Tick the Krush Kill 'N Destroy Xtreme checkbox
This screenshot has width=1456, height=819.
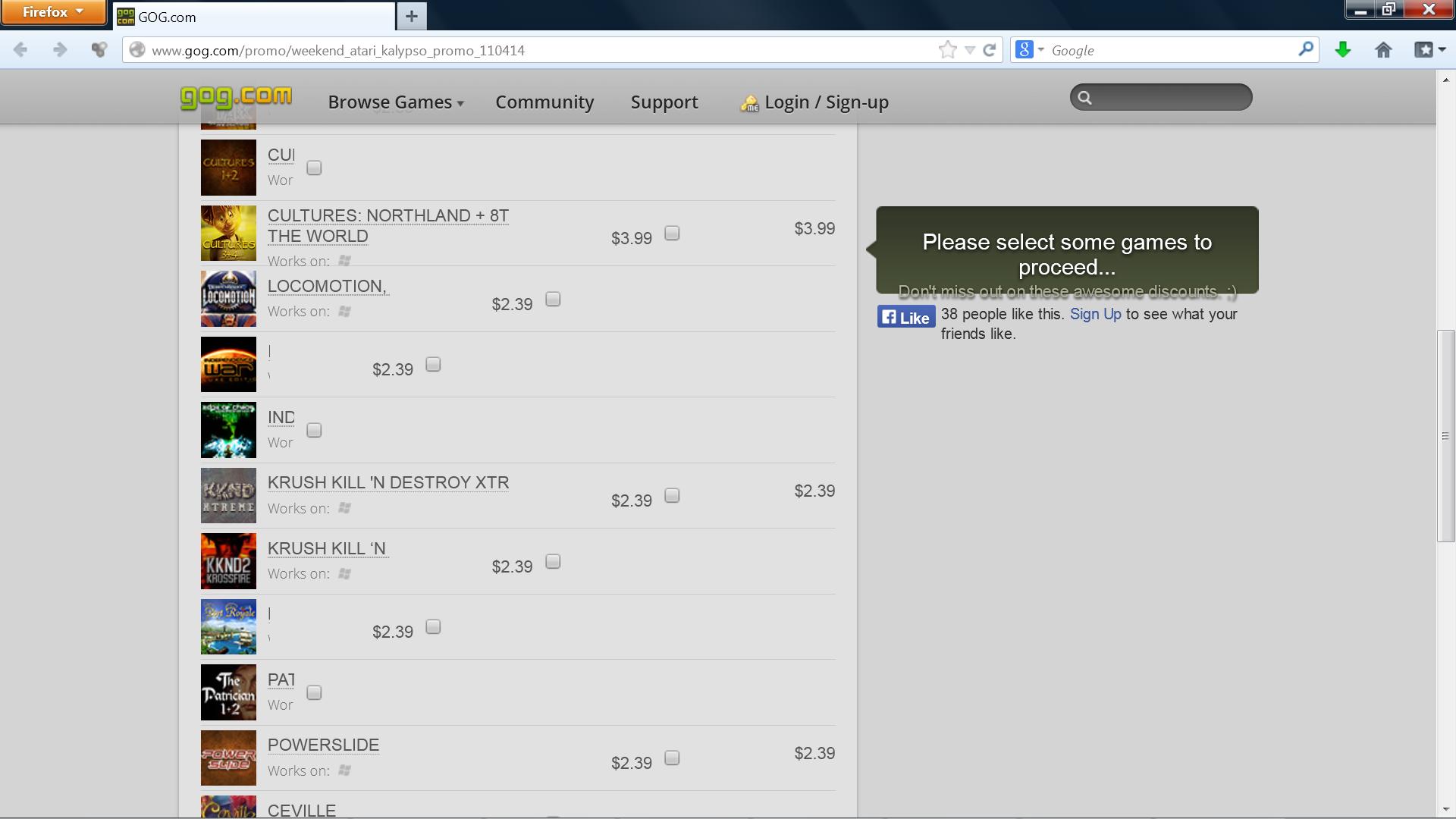[672, 495]
